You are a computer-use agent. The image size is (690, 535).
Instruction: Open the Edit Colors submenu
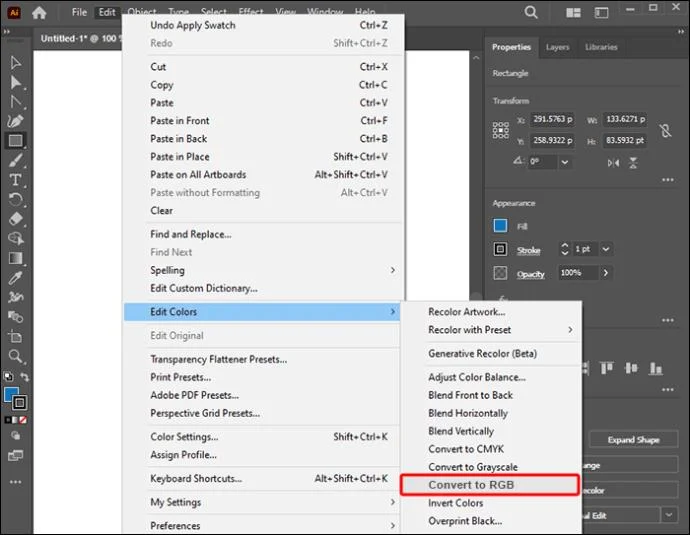[262, 311]
